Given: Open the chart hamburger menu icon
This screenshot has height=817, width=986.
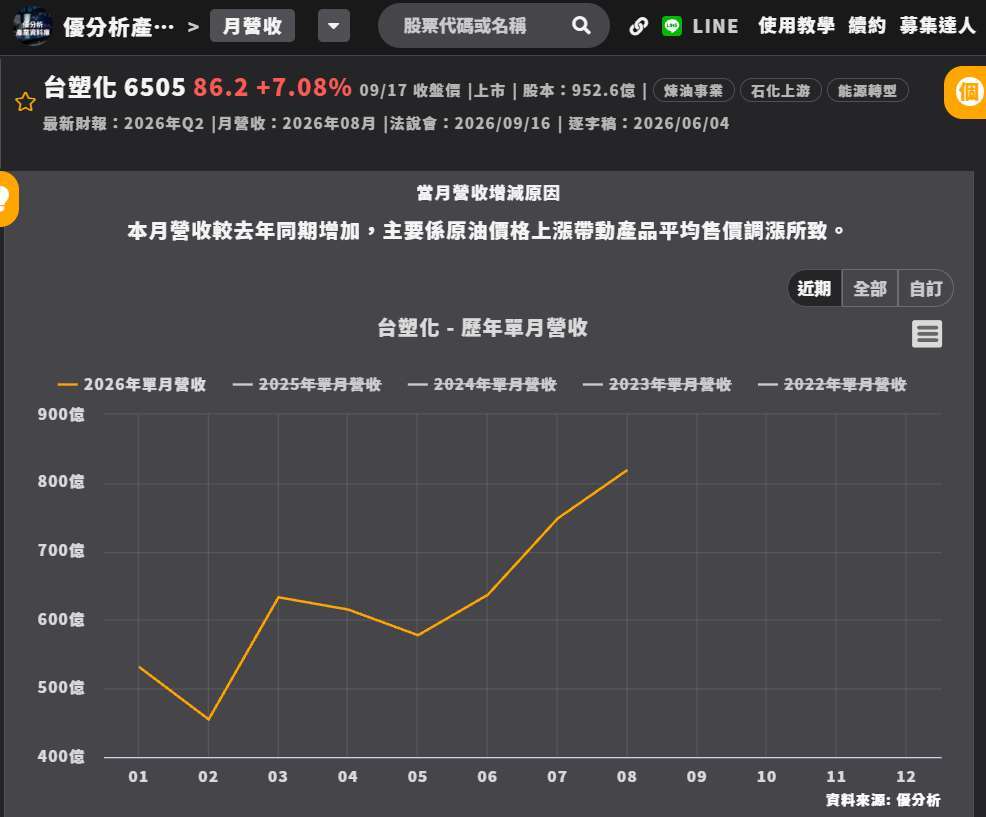Looking at the screenshot, I should (927, 333).
